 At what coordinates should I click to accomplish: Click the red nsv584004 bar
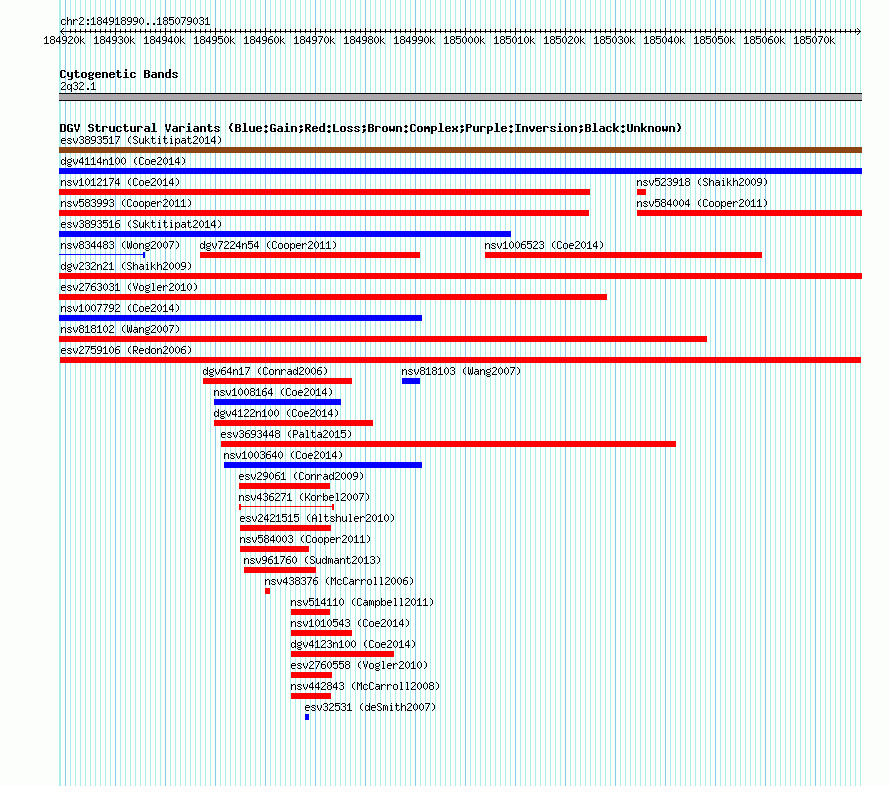749,213
